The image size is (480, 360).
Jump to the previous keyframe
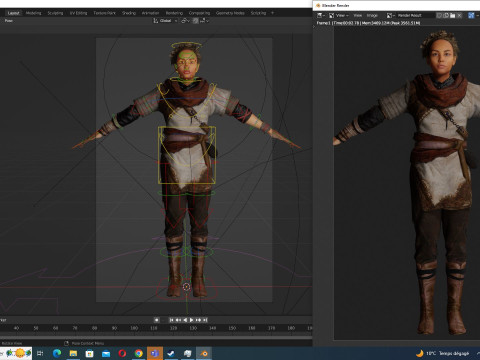pos(178,320)
